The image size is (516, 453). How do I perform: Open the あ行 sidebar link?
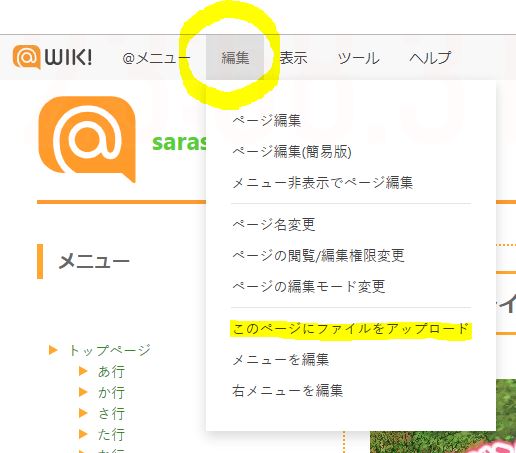coord(111,371)
